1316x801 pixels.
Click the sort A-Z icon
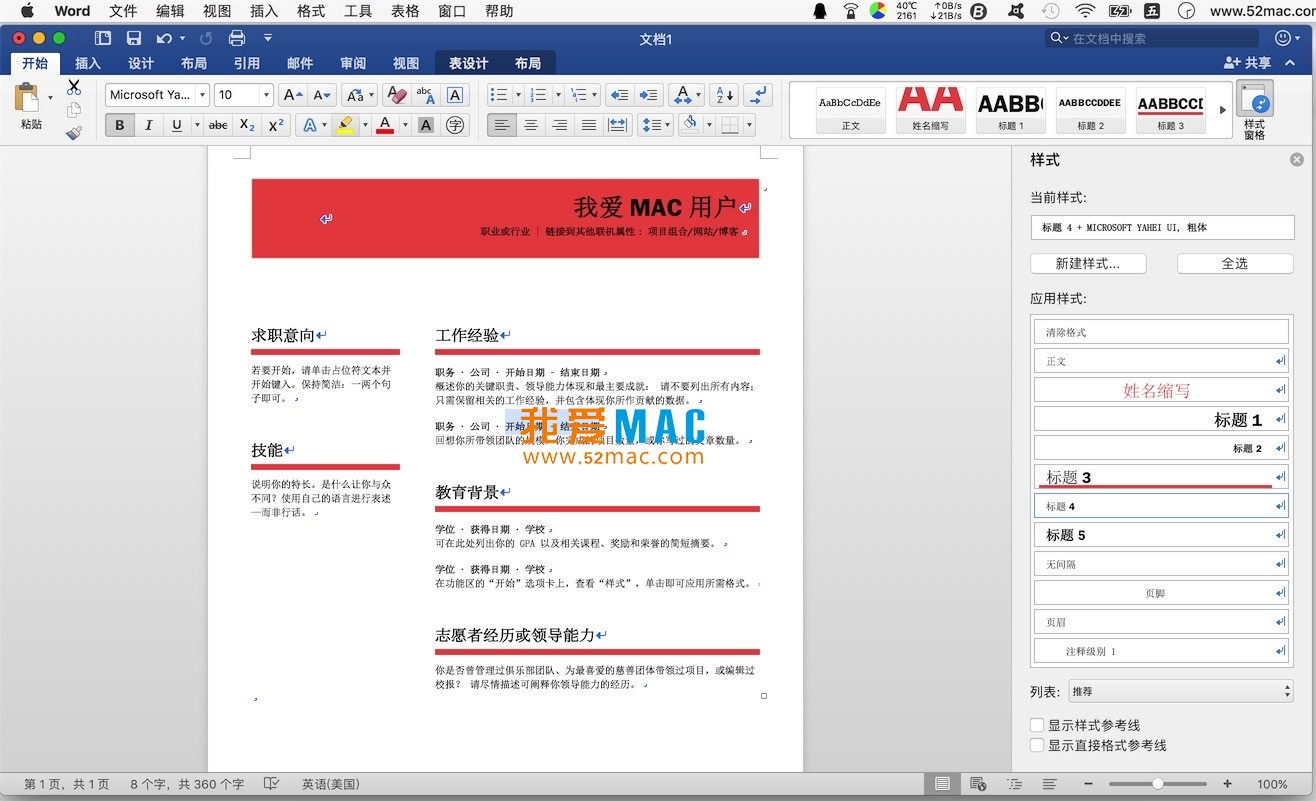[x=723, y=95]
